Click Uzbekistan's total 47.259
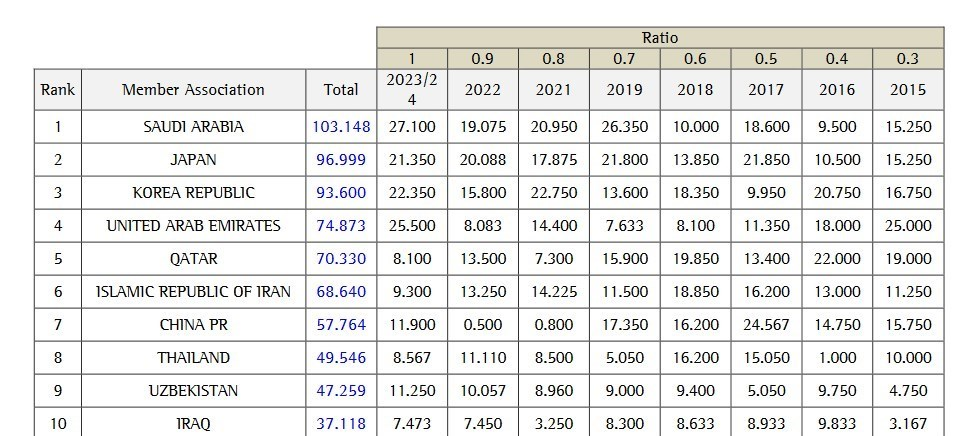 click(x=341, y=391)
